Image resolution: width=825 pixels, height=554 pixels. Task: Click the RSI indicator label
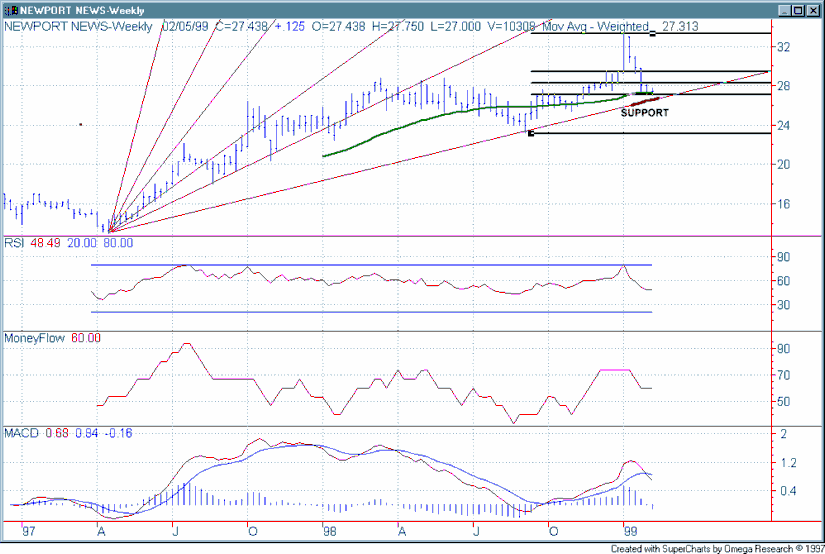pos(14,243)
